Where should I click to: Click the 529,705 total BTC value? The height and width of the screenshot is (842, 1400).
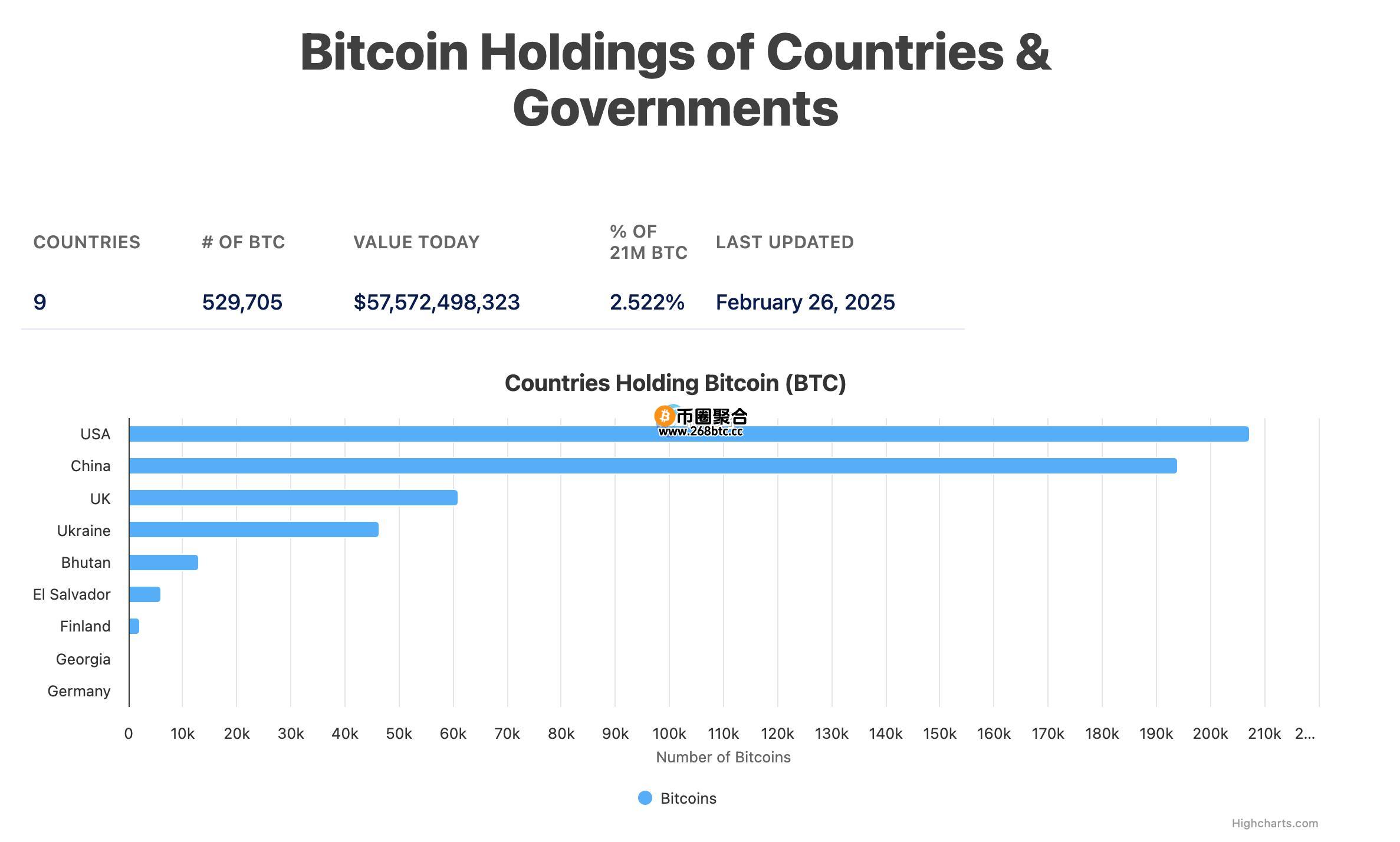click(242, 302)
